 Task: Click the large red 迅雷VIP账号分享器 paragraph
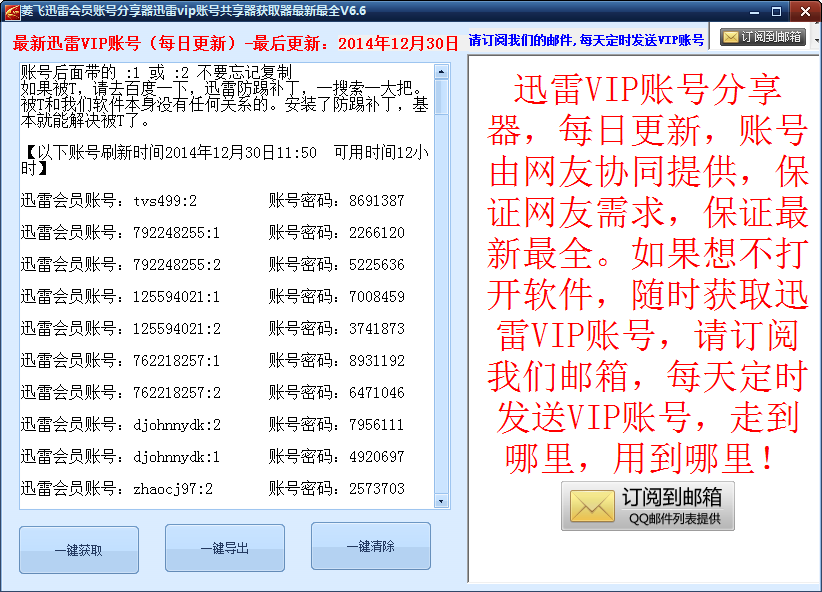click(647, 274)
